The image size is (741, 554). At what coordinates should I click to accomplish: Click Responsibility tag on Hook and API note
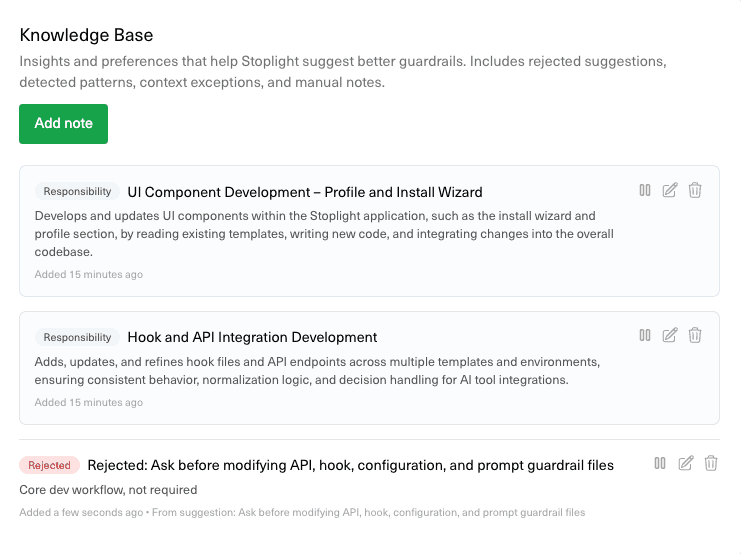77,337
